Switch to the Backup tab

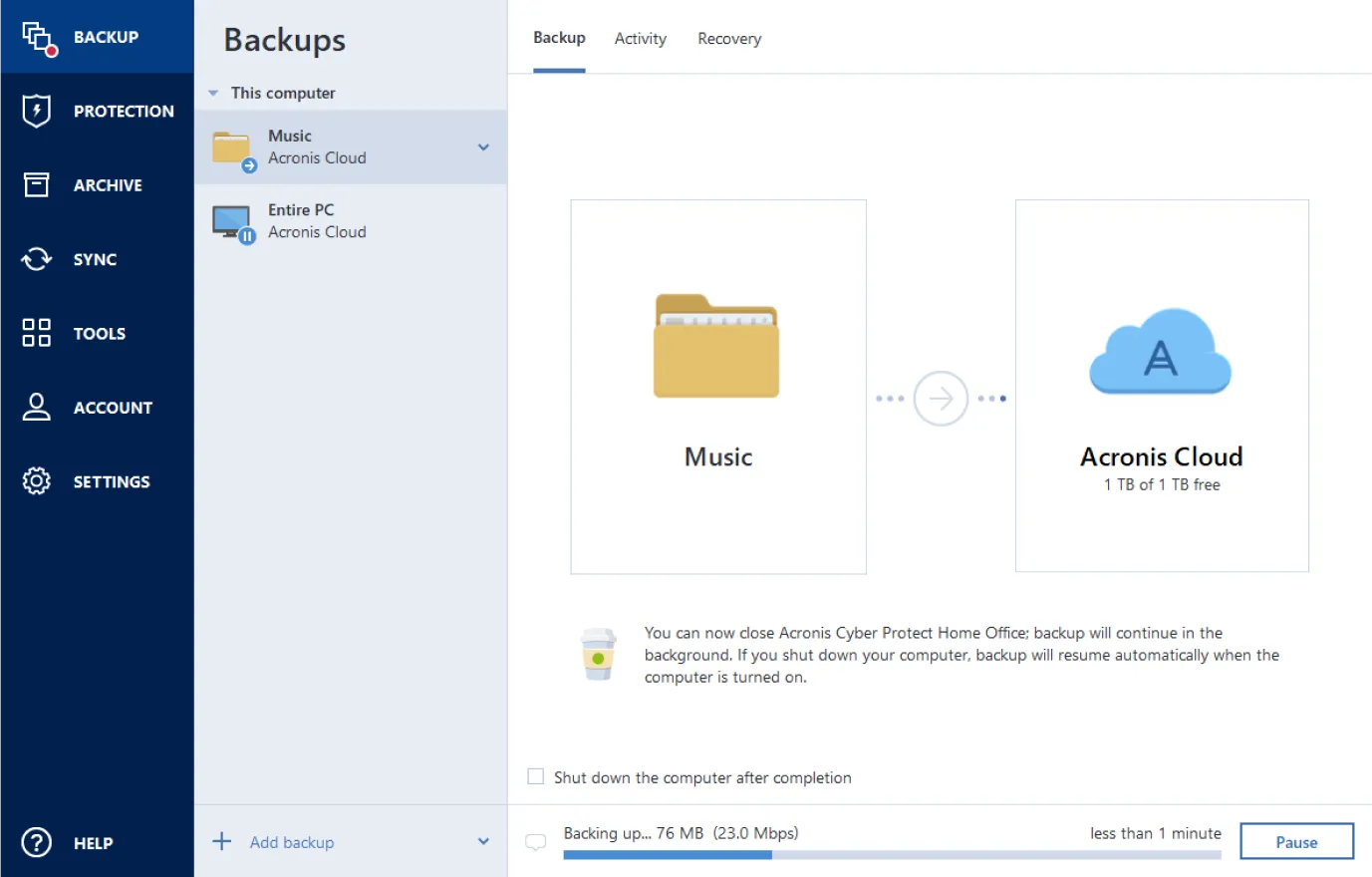point(559,38)
